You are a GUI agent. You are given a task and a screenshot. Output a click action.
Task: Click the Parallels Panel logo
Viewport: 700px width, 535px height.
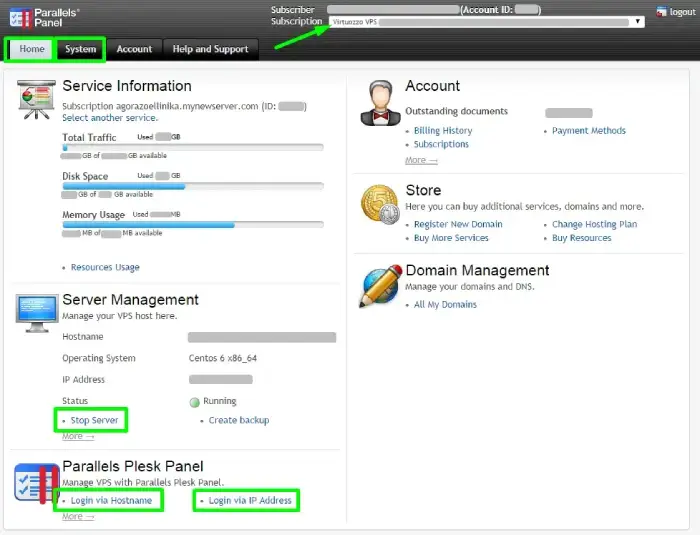point(44,18)
